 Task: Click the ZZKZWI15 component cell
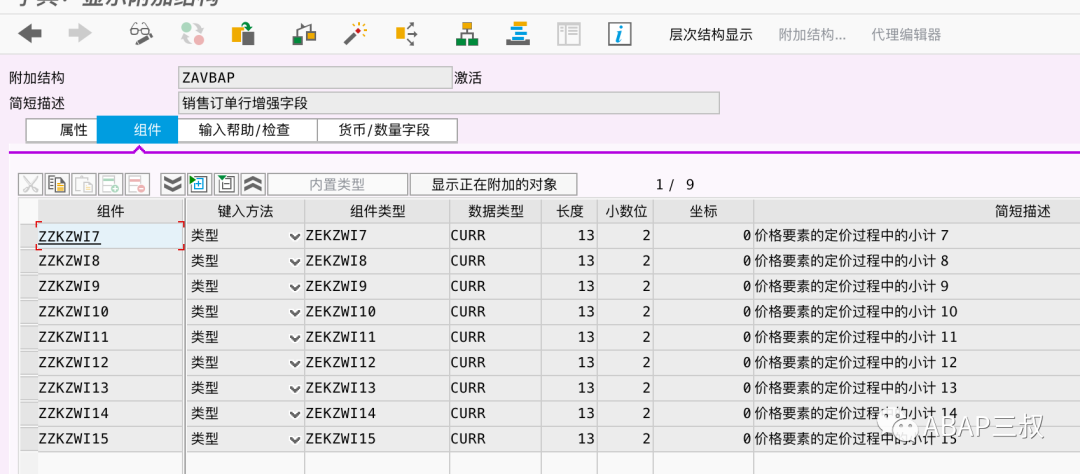[x=110, y=440]
